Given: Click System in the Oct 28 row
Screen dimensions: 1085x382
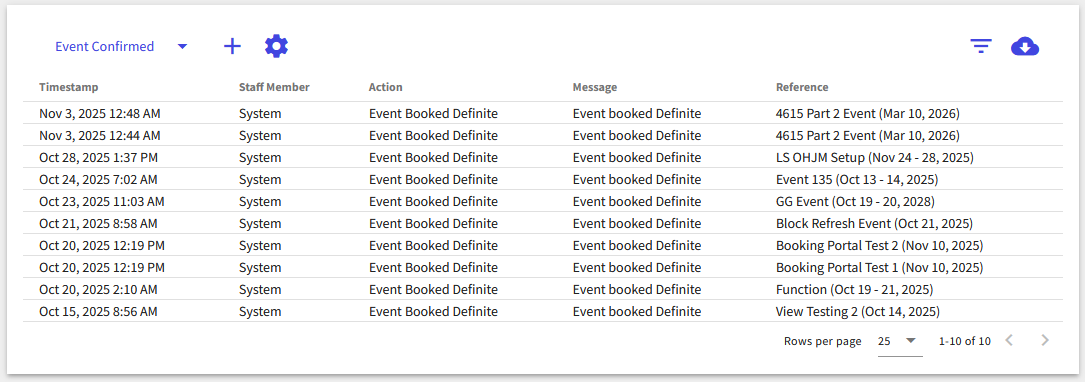Looking at the screenshot, I should 260,157.
